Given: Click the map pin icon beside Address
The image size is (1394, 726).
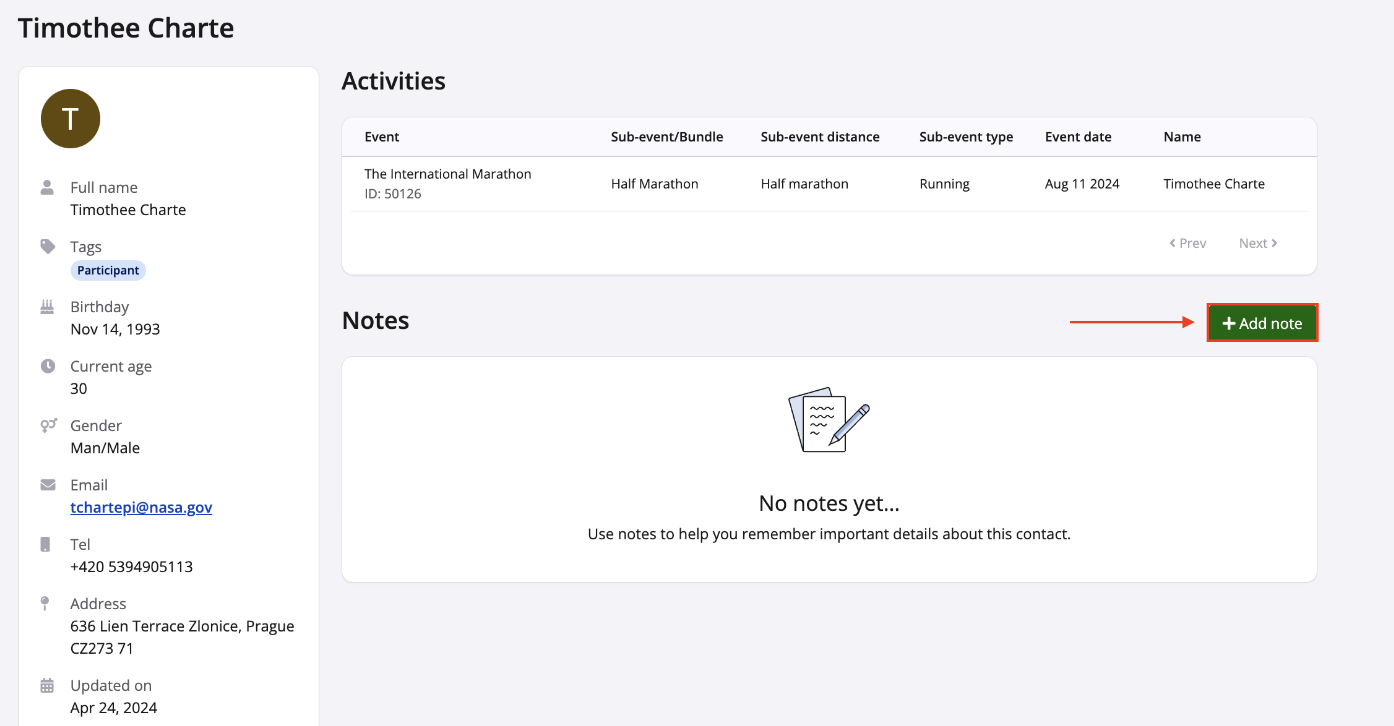Looking at the screenshot, I should [47, 603].
